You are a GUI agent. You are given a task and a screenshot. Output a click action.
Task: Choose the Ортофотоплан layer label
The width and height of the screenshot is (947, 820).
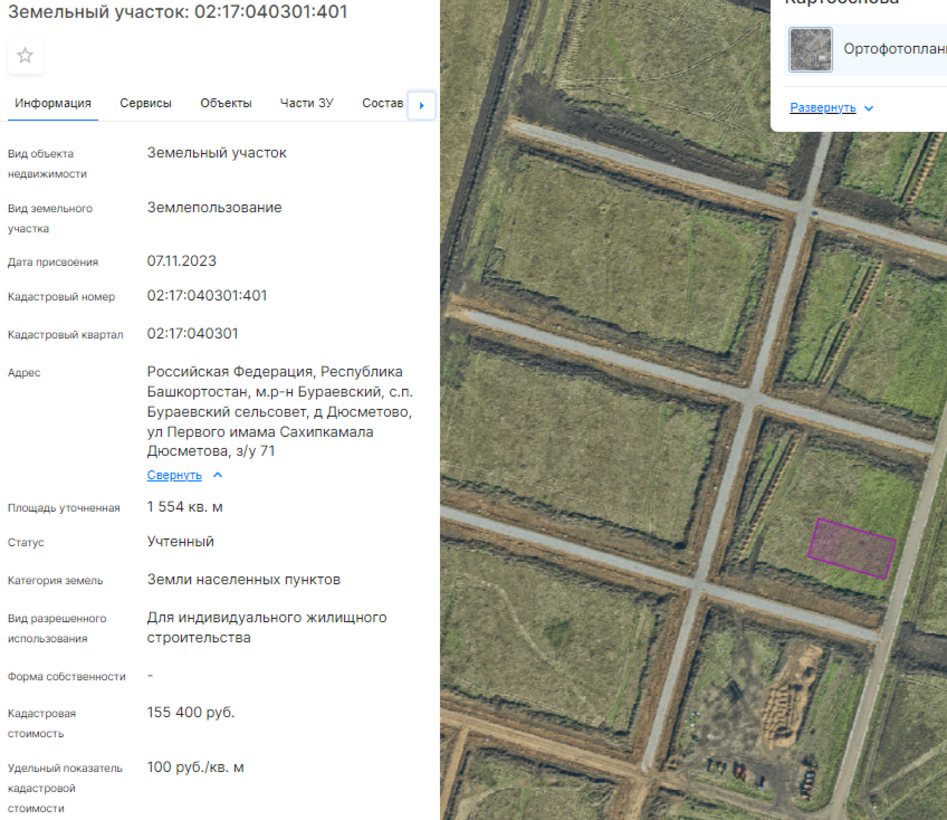pyautogui.click(x=893, y=49)
